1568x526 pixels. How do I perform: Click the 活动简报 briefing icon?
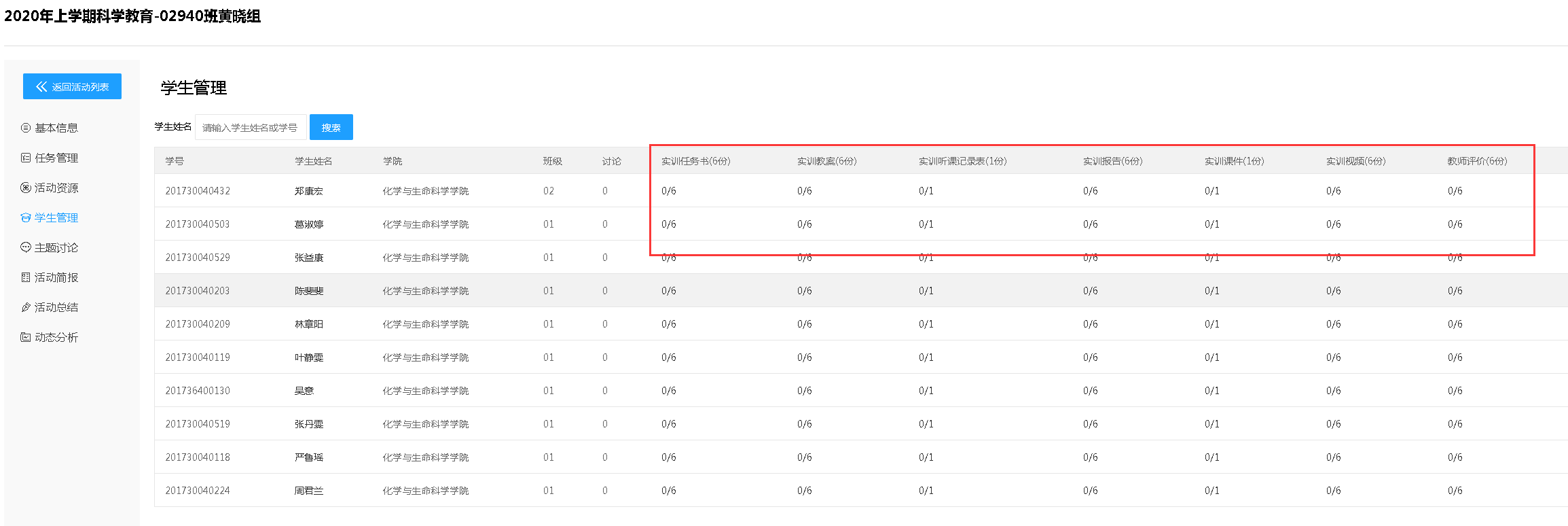(26, 277)
